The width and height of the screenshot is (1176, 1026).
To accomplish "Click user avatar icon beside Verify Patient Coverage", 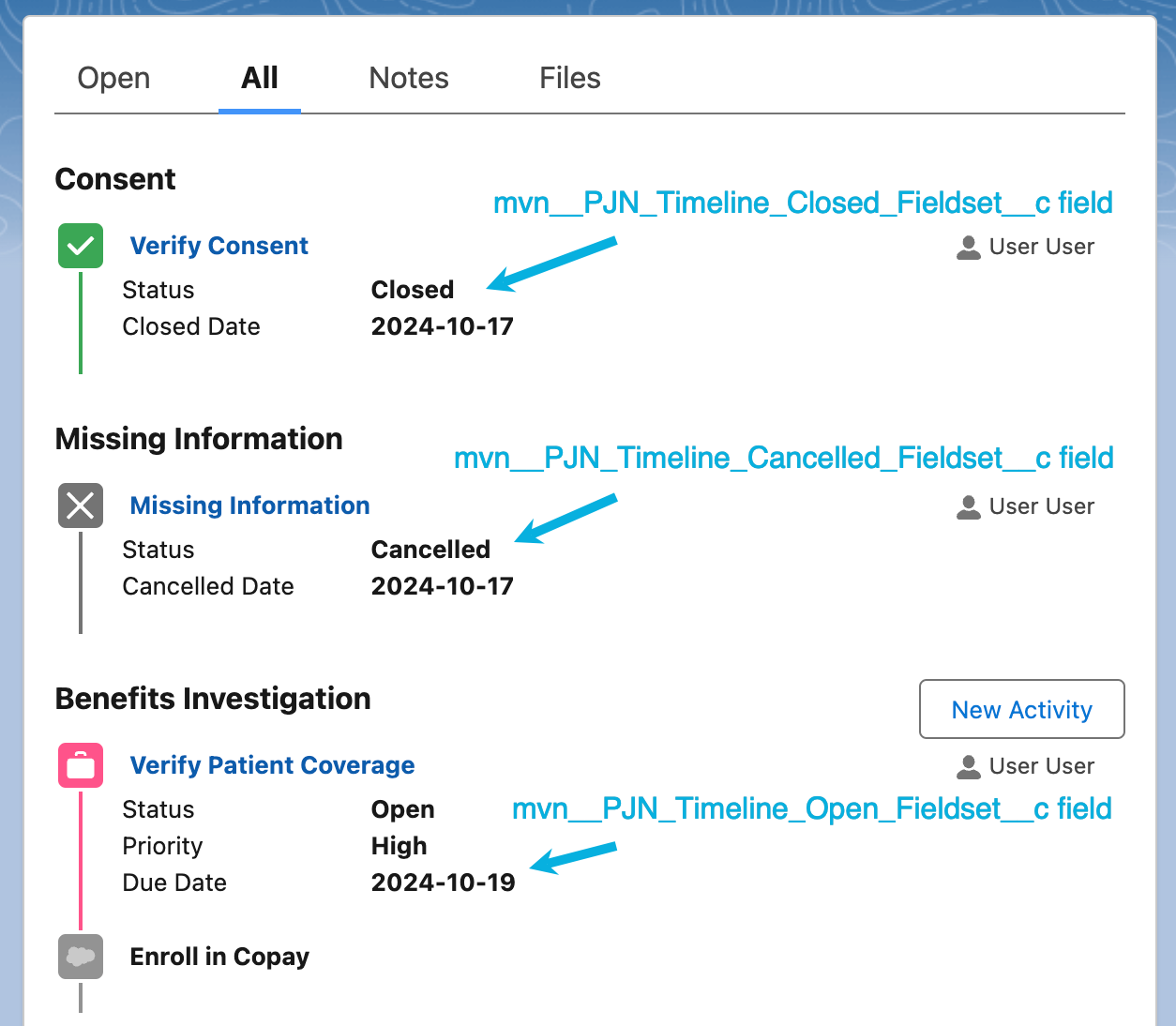I will 969,767.
